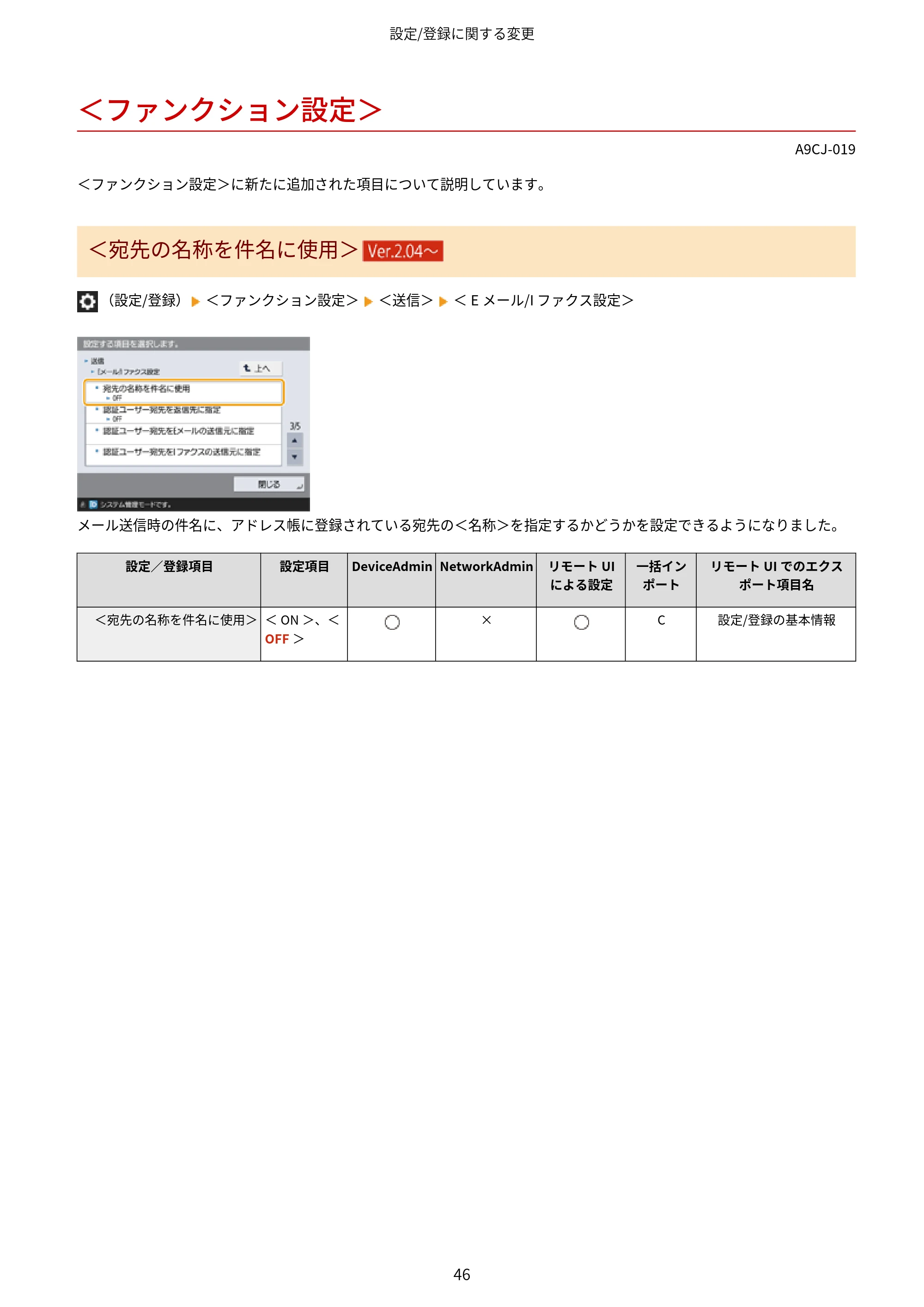Click the 閉じる (close) button
The width and height of the screenshot is (924, 1307).
(269, 484)
